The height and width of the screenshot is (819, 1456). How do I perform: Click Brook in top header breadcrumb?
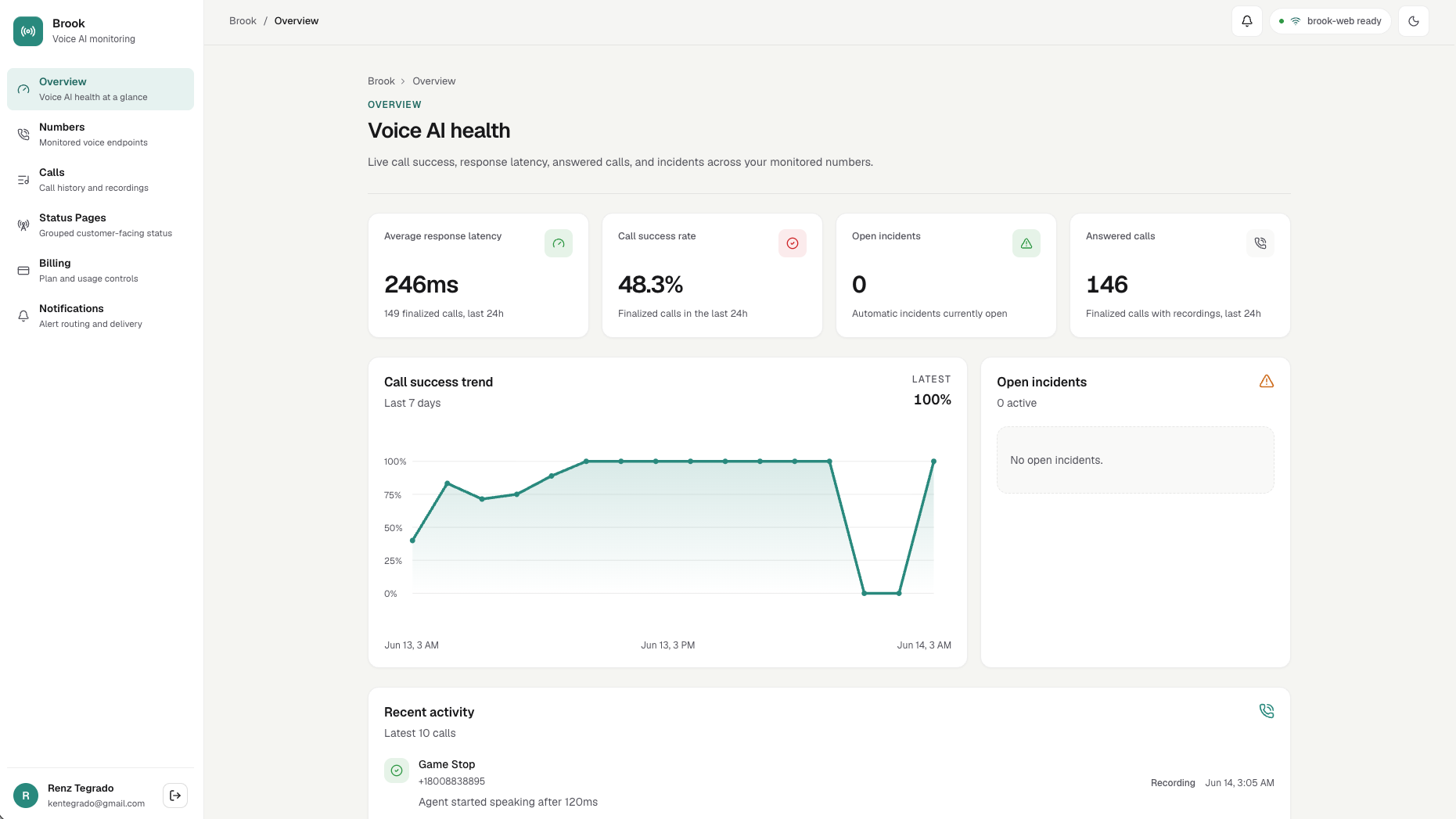(x=243, y=21)
